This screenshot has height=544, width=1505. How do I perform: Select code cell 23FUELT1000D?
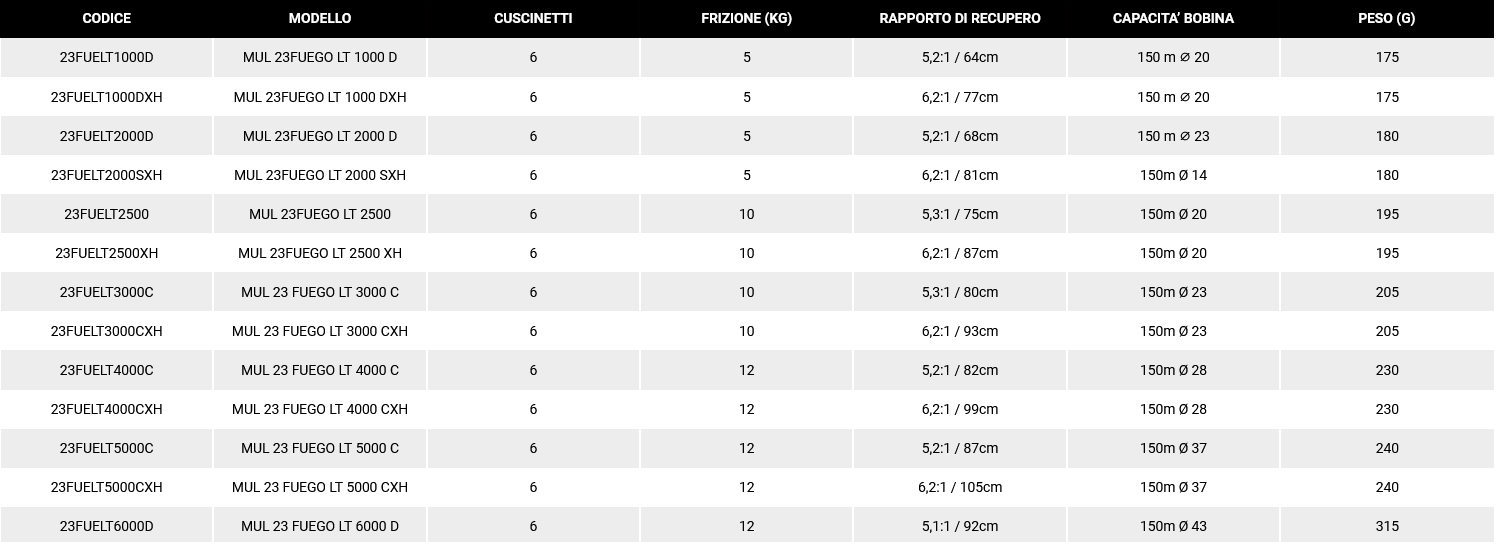click(x=106, y=57)
